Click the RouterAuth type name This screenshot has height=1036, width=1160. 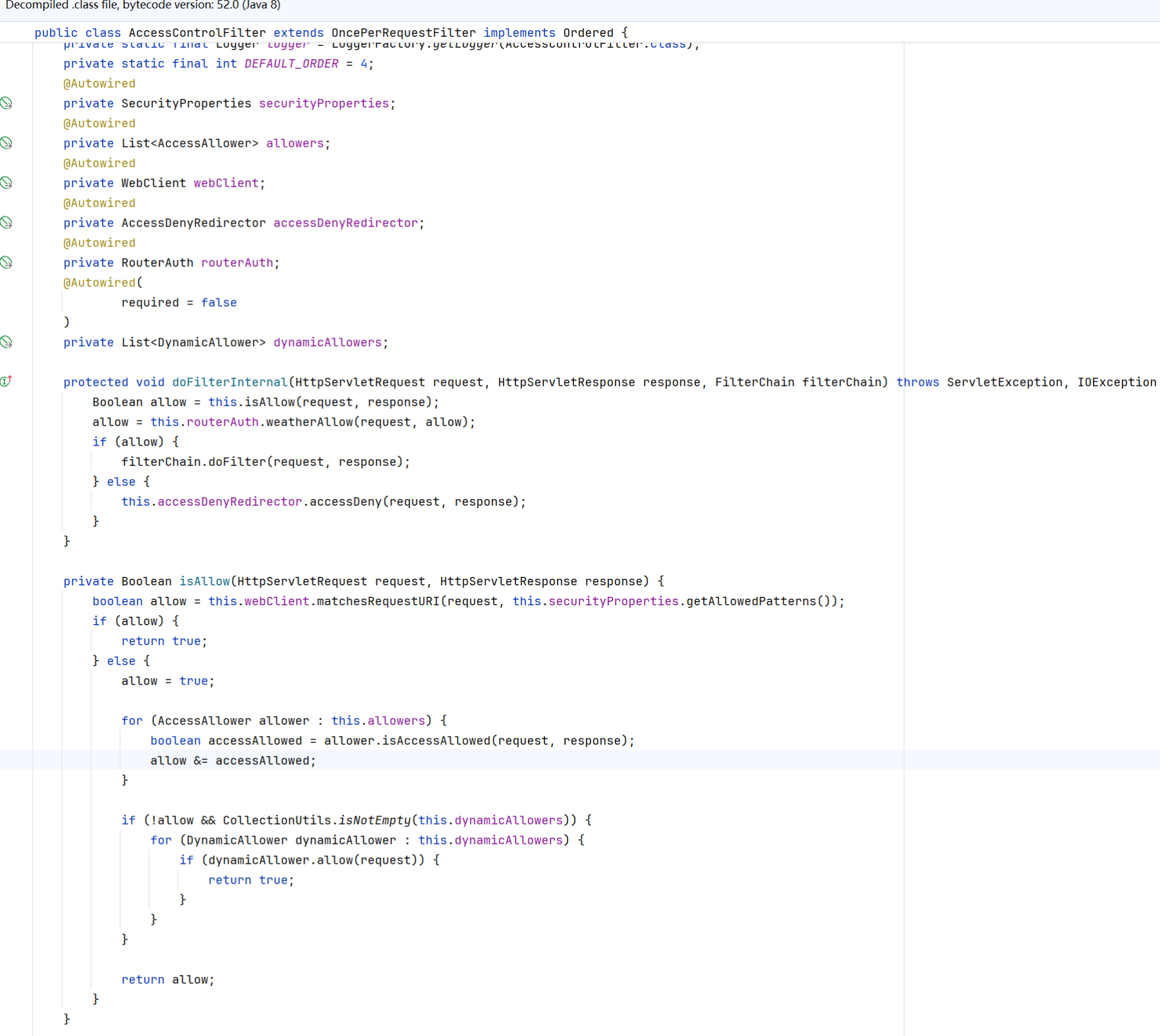[157, 263]
